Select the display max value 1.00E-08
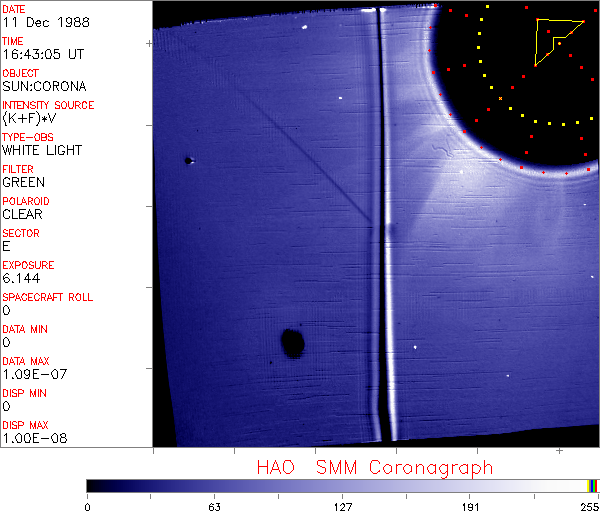 (x=35, y=438)
